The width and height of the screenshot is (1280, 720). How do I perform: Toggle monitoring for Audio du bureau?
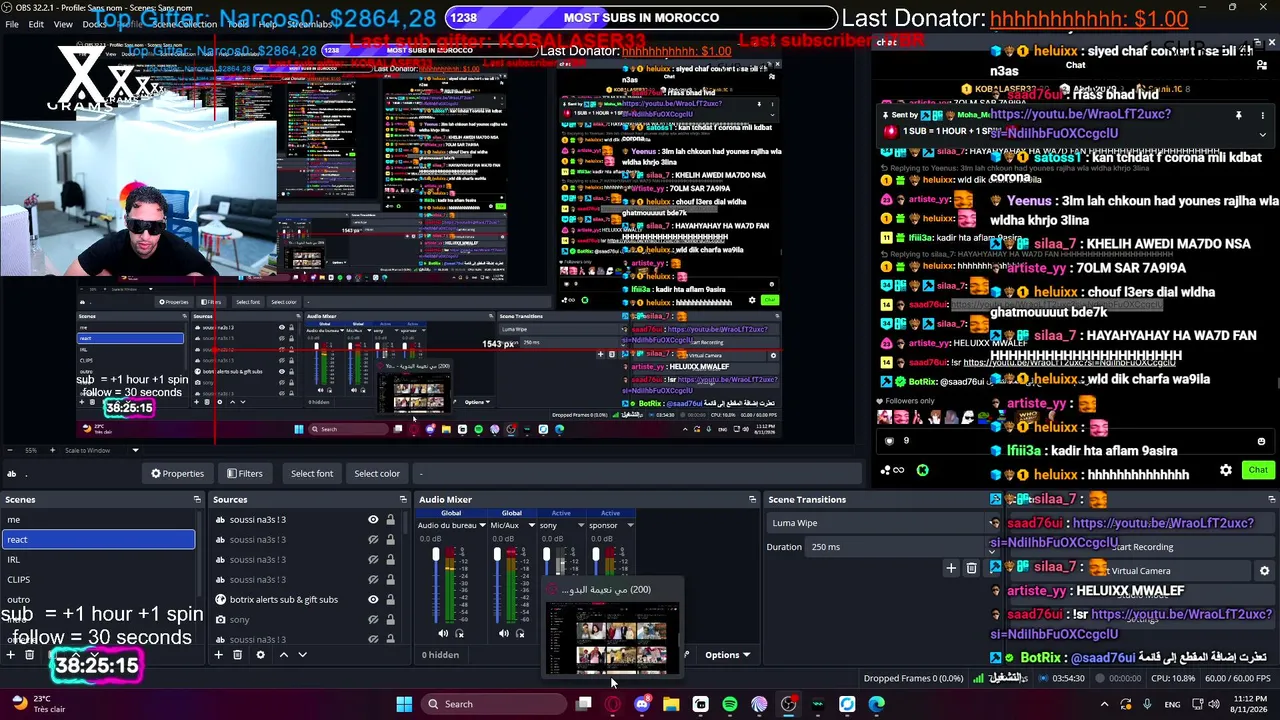(459, 633)
